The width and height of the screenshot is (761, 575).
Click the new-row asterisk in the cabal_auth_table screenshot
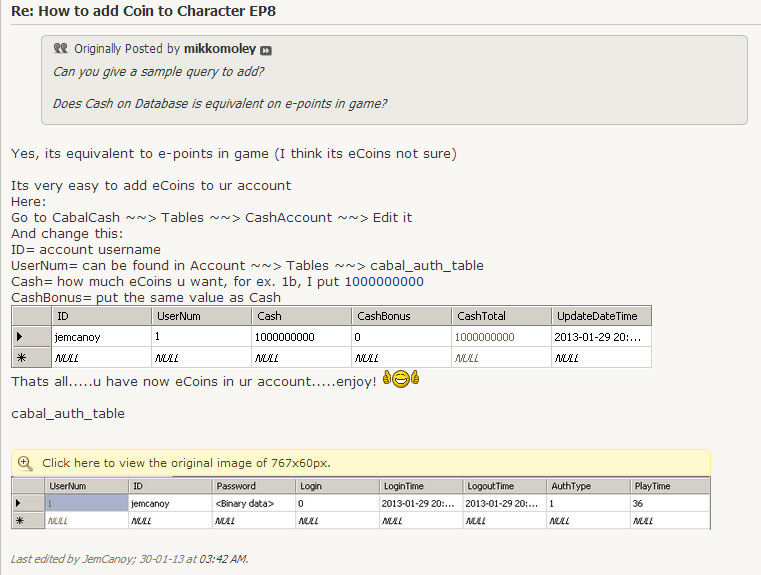(x=18, y=521)
